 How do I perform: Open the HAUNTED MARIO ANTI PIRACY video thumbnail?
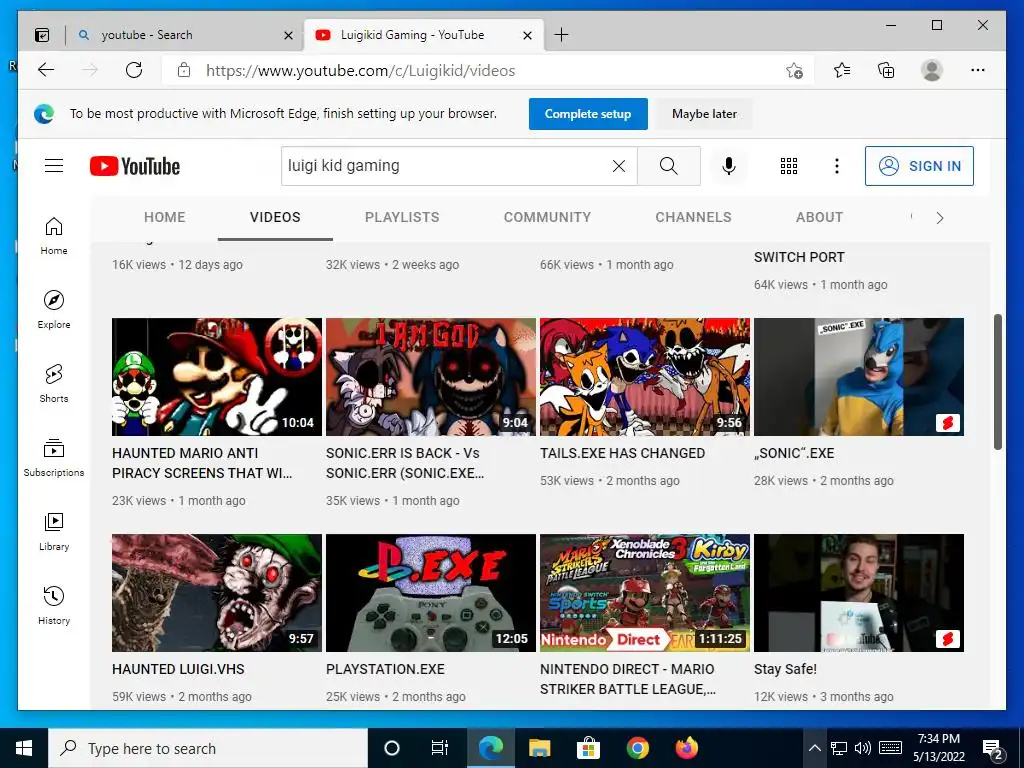[217, 377]
